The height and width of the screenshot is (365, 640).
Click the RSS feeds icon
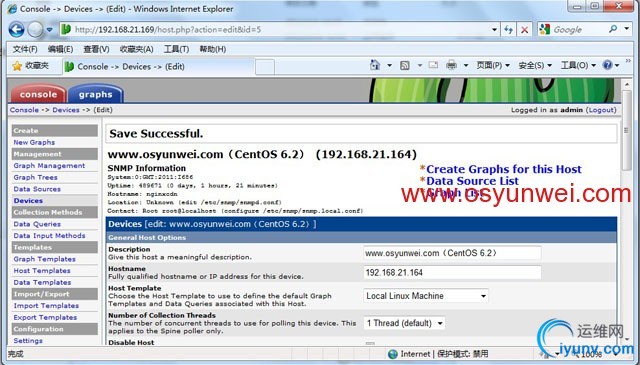tap(404, 65)
